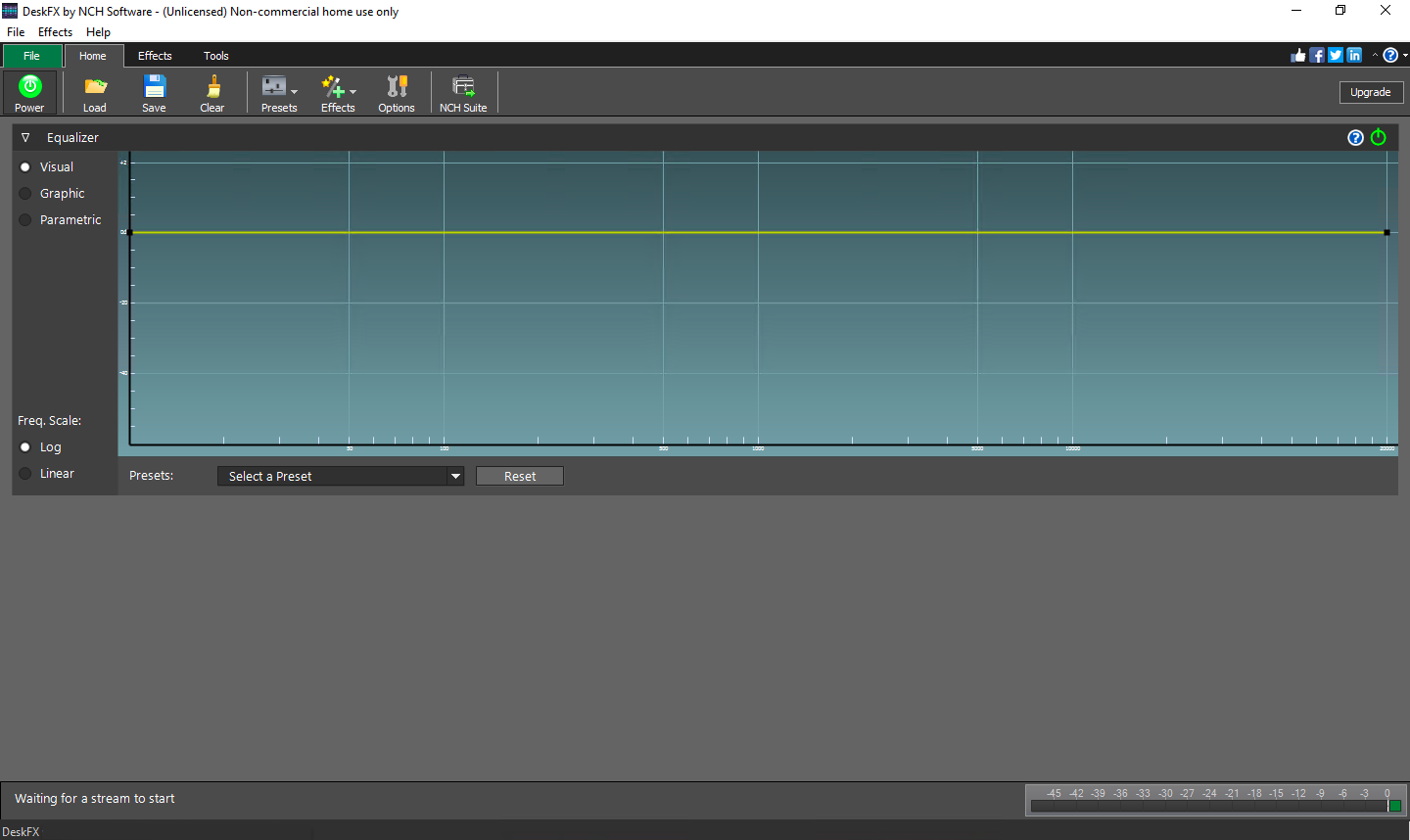This screenshot has height=840, width=1410.
Task: Switch to Parametric equalizer mode
Action: (x=24, y=219)
